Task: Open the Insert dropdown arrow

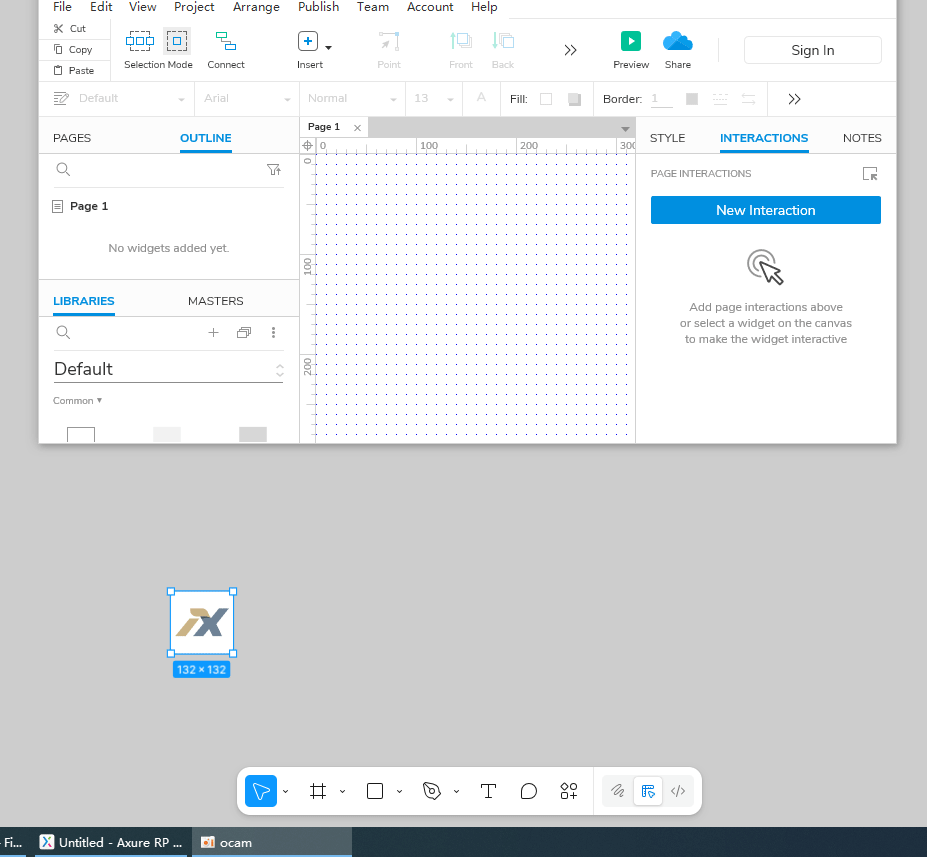Action: pyautogui.click(x=328, y=47)
